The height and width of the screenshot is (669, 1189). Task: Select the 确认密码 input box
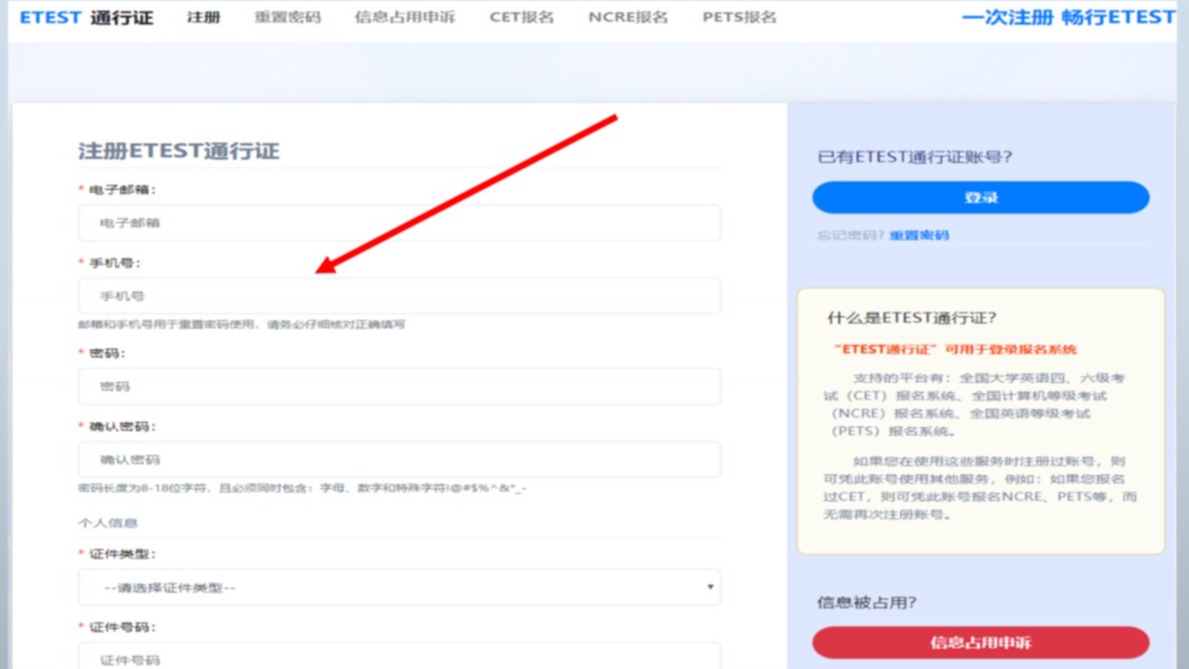pos(399,460)
